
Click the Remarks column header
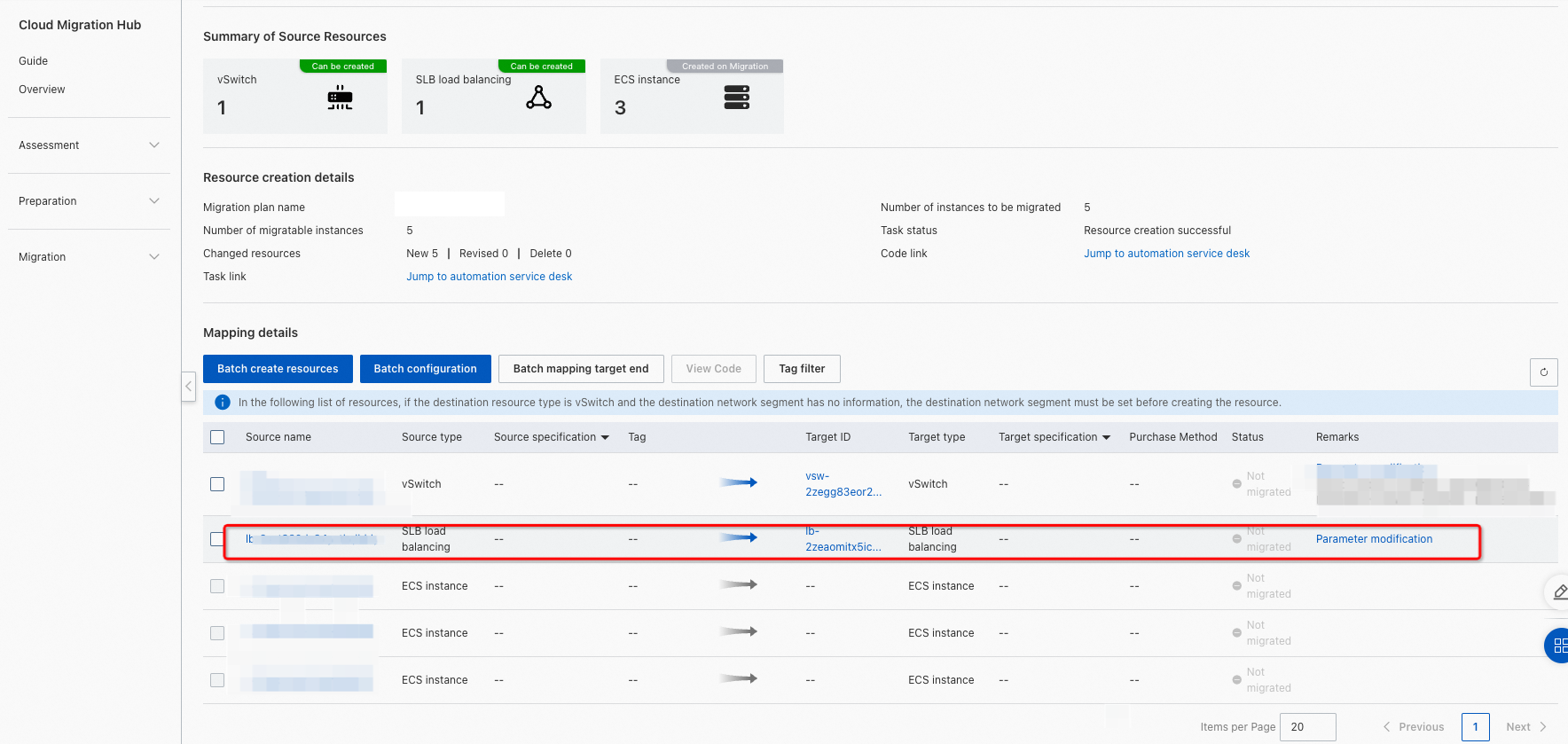(x=1337, y=437)
